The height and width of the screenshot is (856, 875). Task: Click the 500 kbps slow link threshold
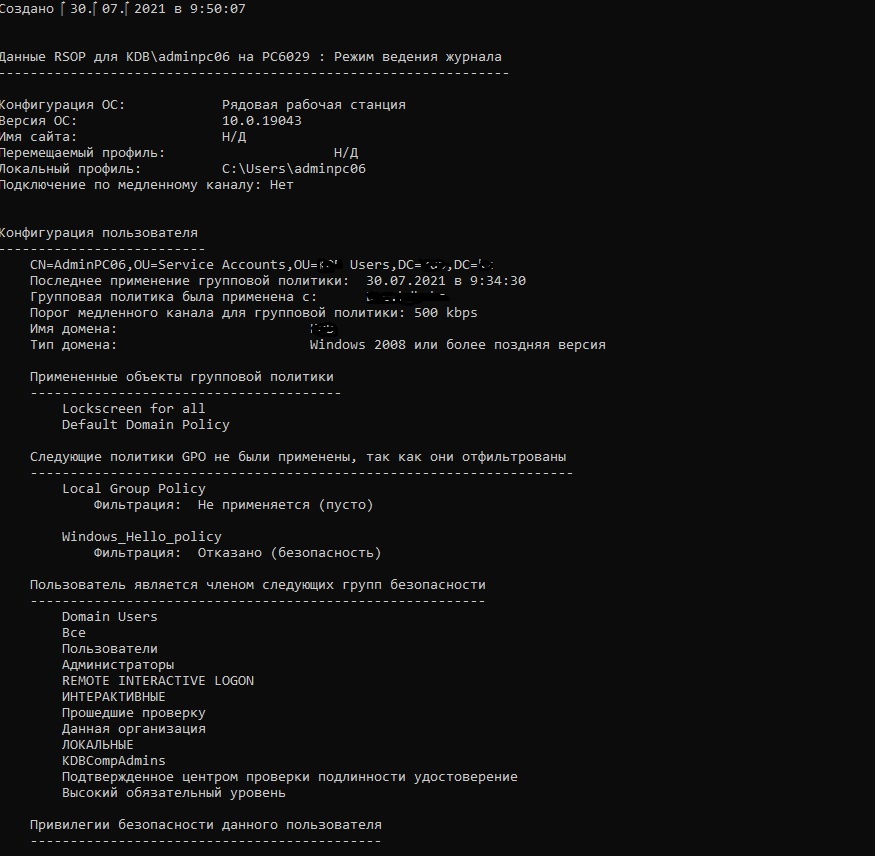(445, 312)
